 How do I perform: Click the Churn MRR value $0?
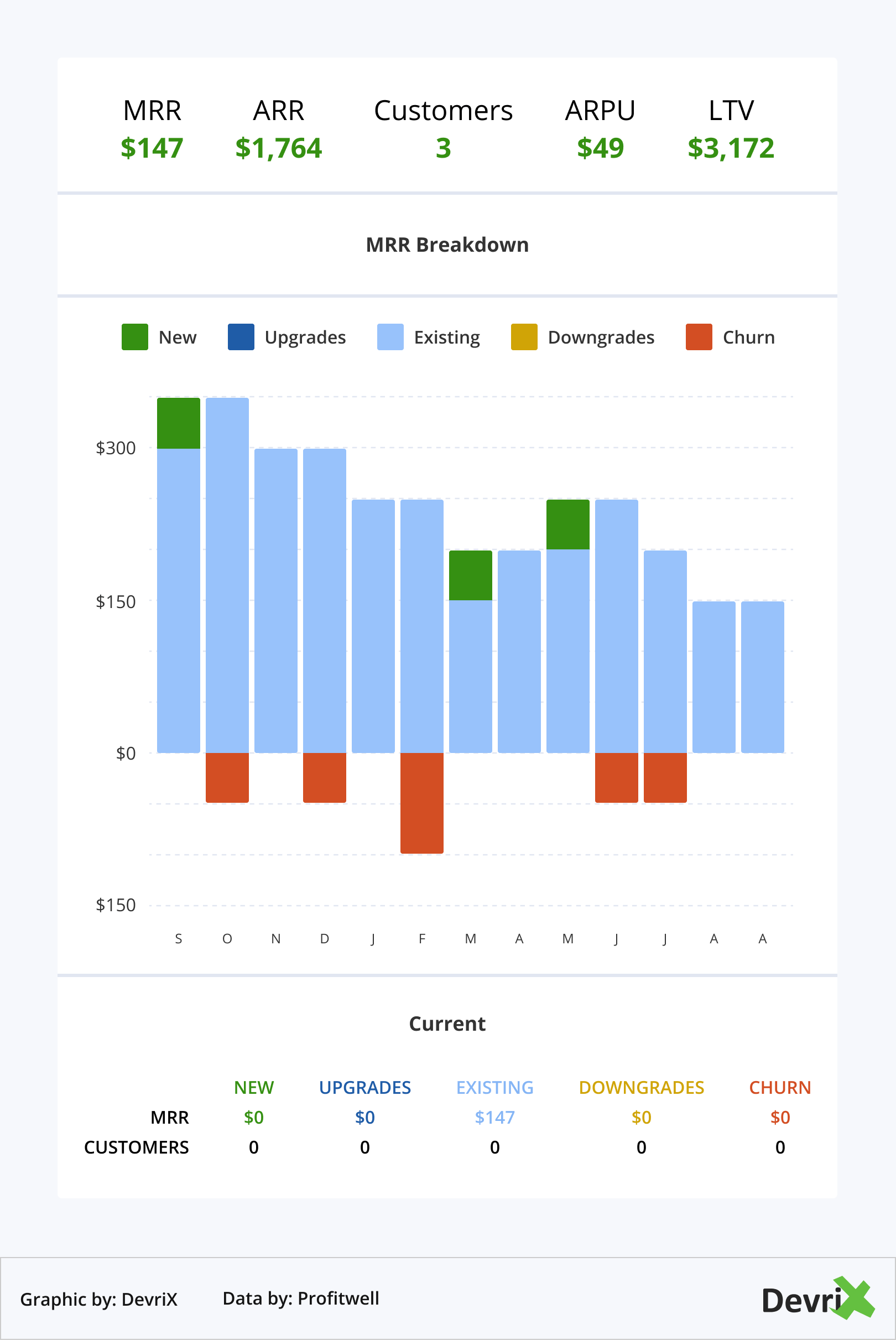(780, 1117)
